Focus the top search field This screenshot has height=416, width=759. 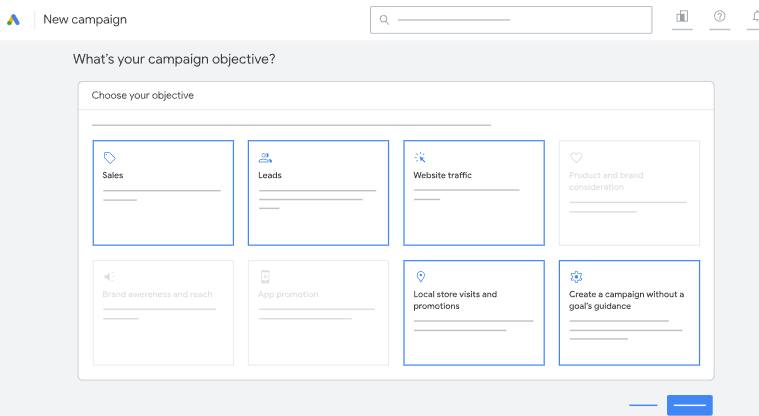click(511, 20)
